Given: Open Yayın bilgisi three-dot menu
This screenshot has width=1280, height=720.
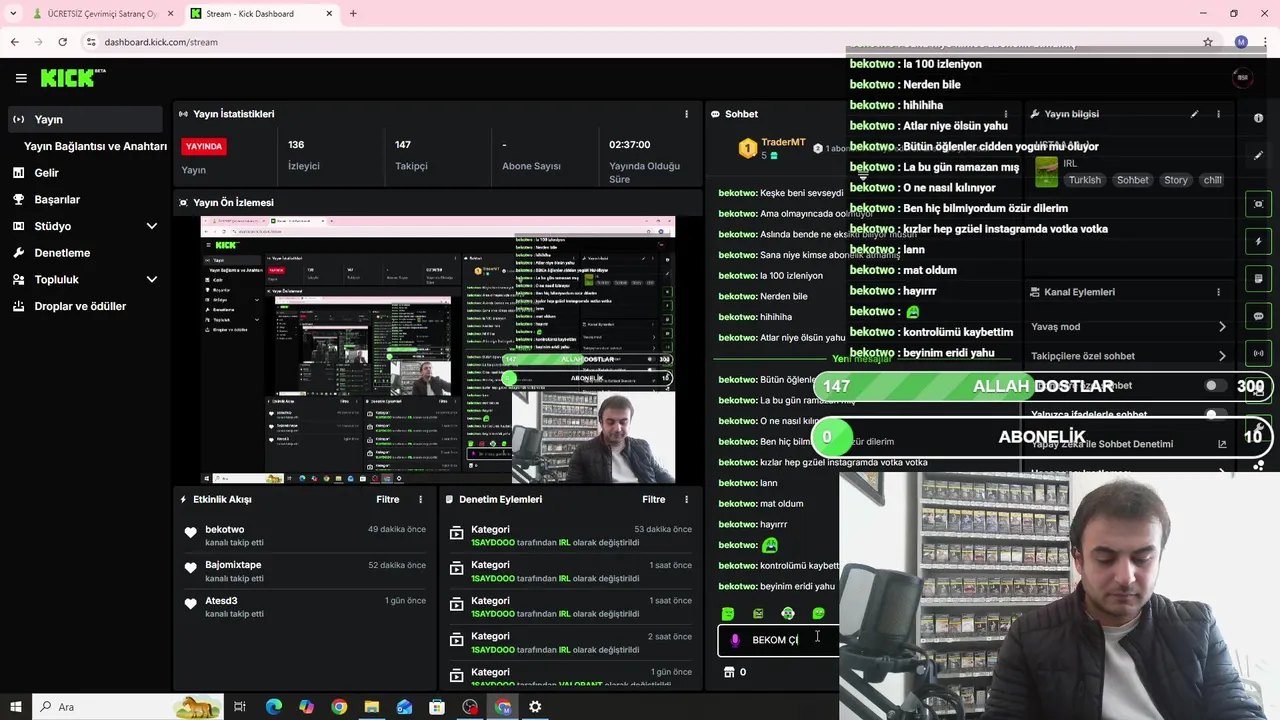Looking at the screenshot, I should tap(1218, 114).
